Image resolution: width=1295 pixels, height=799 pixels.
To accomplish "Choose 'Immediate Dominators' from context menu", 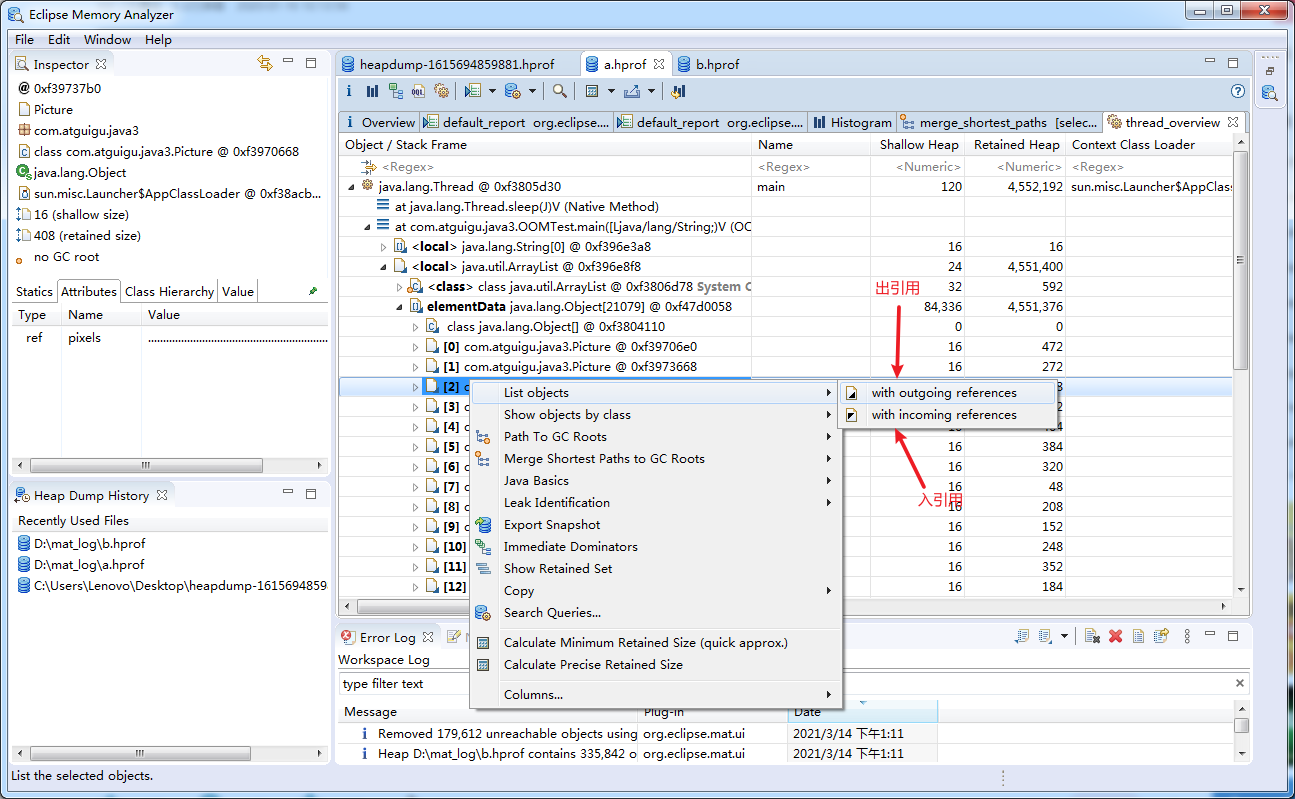I will (655, 547).
